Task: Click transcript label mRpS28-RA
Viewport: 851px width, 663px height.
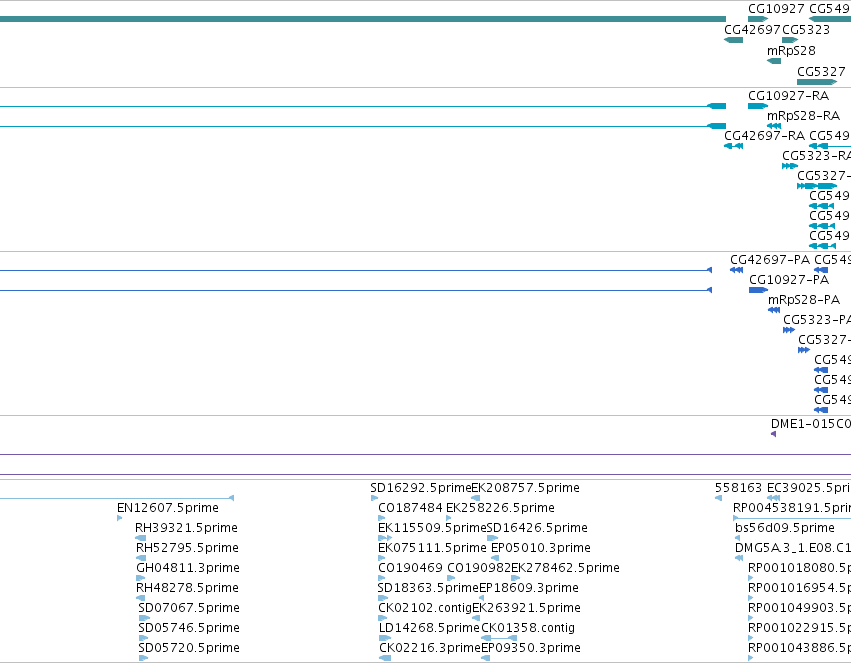Action: click(x=803, y=116)
